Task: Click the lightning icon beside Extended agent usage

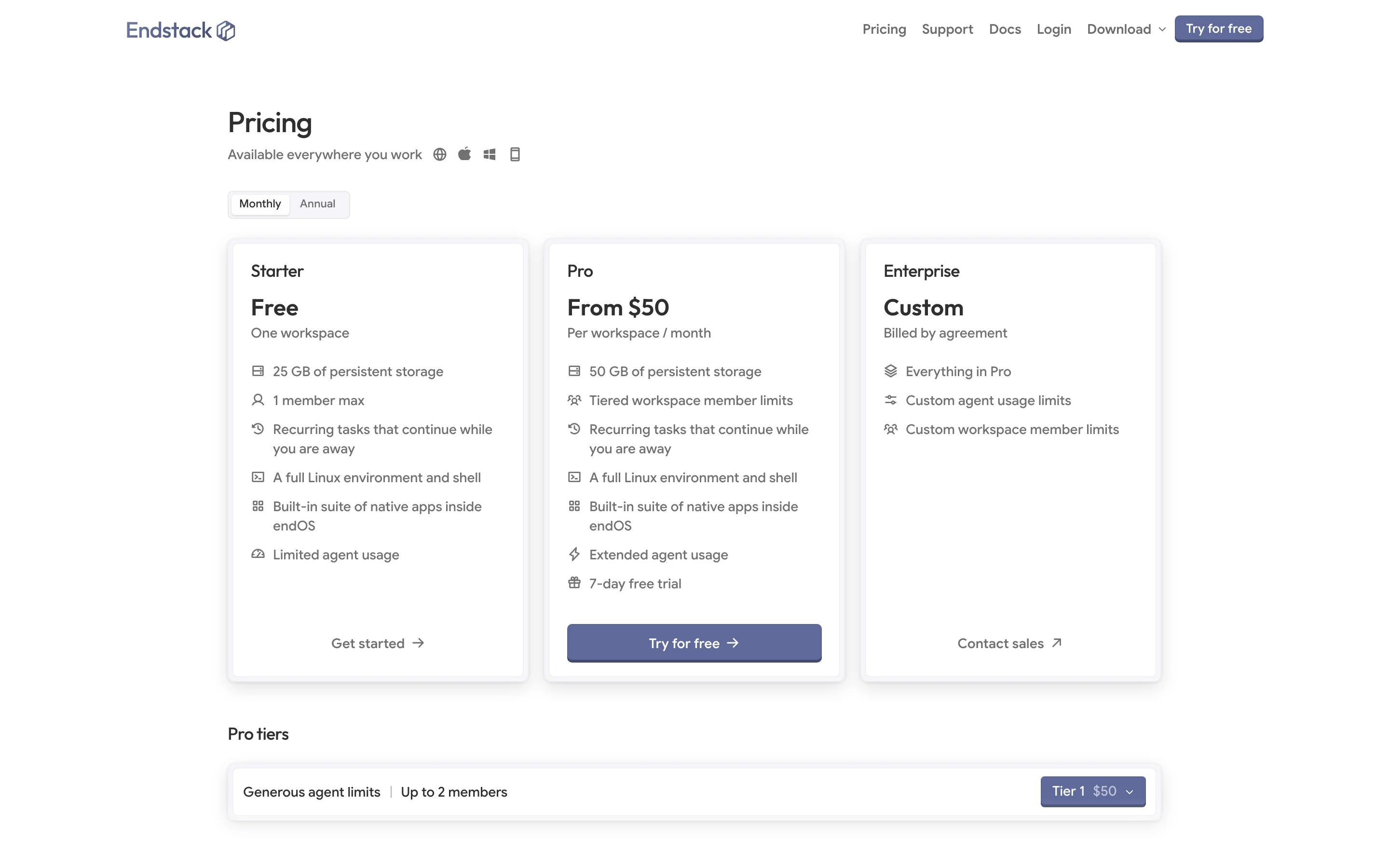Action: tap(574, 554)
